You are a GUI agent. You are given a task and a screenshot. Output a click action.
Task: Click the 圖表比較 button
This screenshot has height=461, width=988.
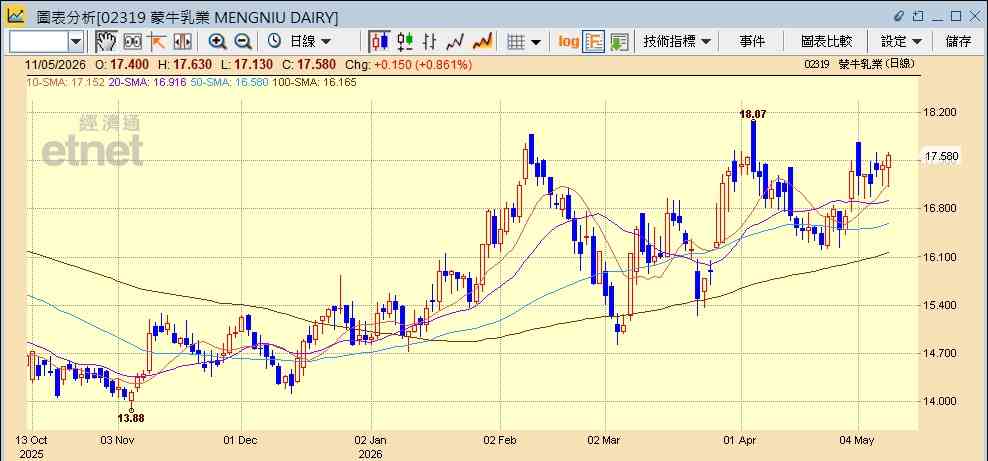click(827, 42)
